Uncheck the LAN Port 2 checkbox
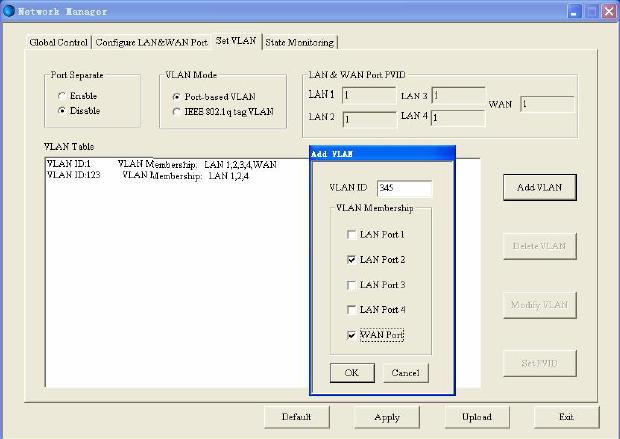620x439 pixels. pos(351,259)
